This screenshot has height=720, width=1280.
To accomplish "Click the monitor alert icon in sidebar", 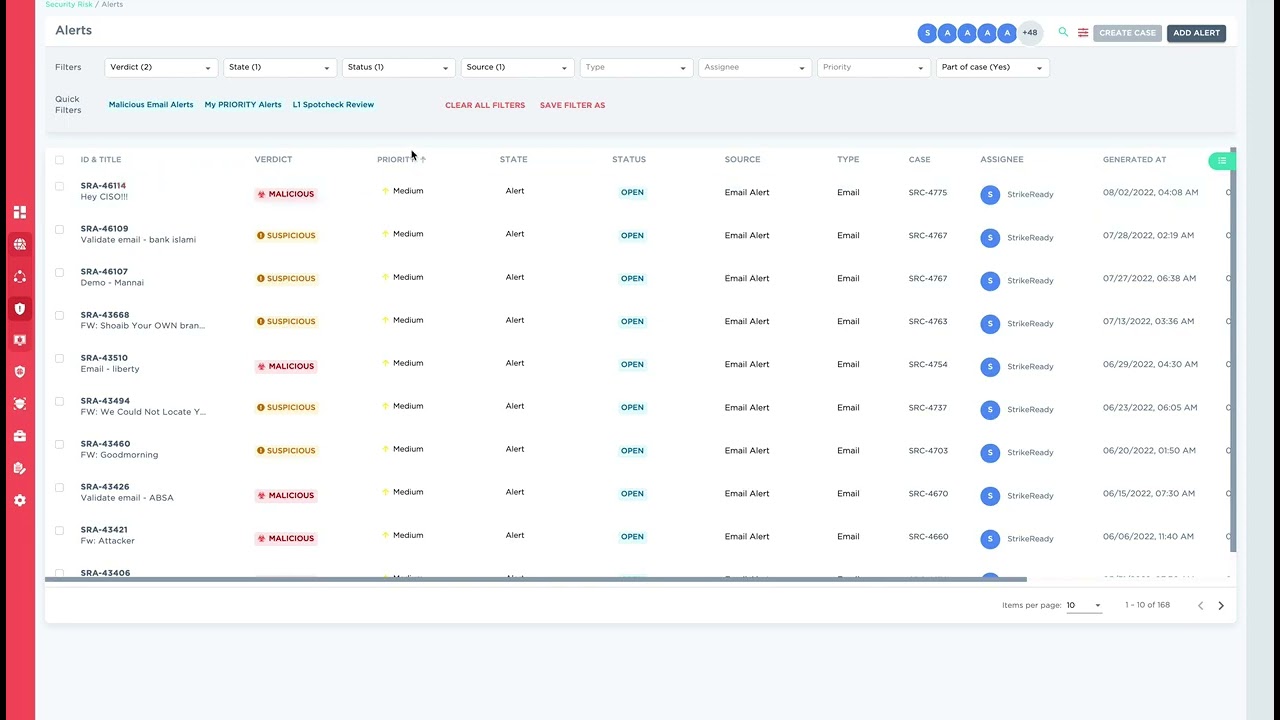I will [x=19, y=340].
